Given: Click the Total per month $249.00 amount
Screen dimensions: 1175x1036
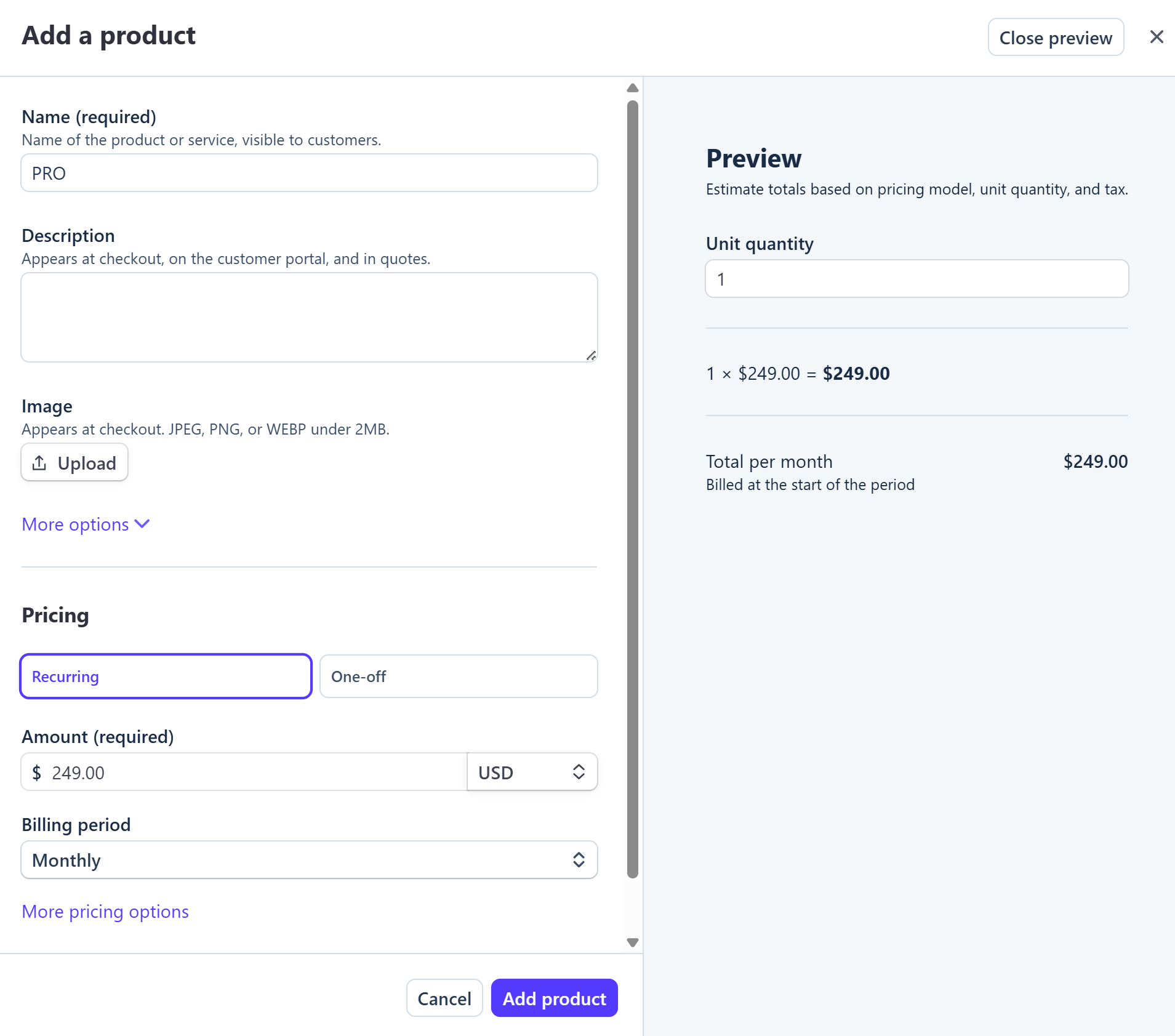Looking at the screenshot, I should pos(1096,462).
